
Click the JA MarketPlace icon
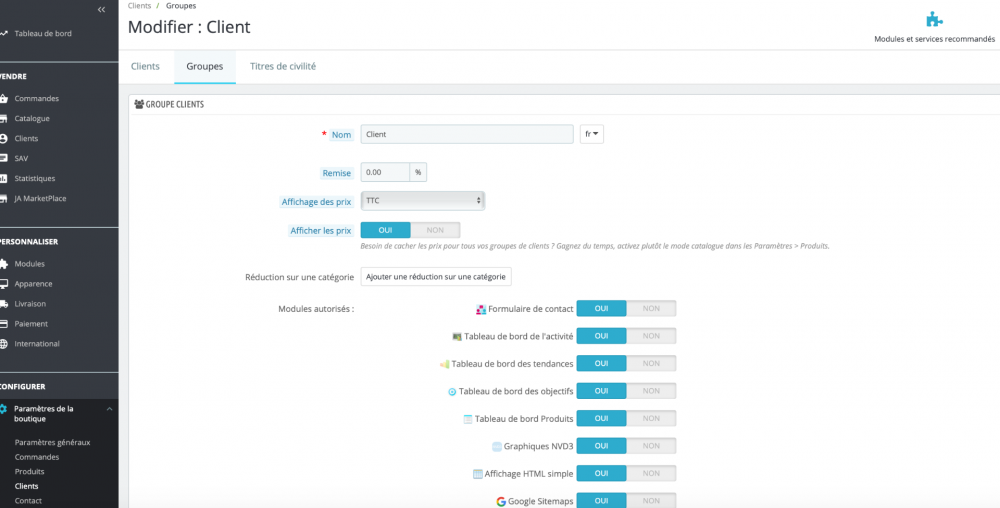3,198
